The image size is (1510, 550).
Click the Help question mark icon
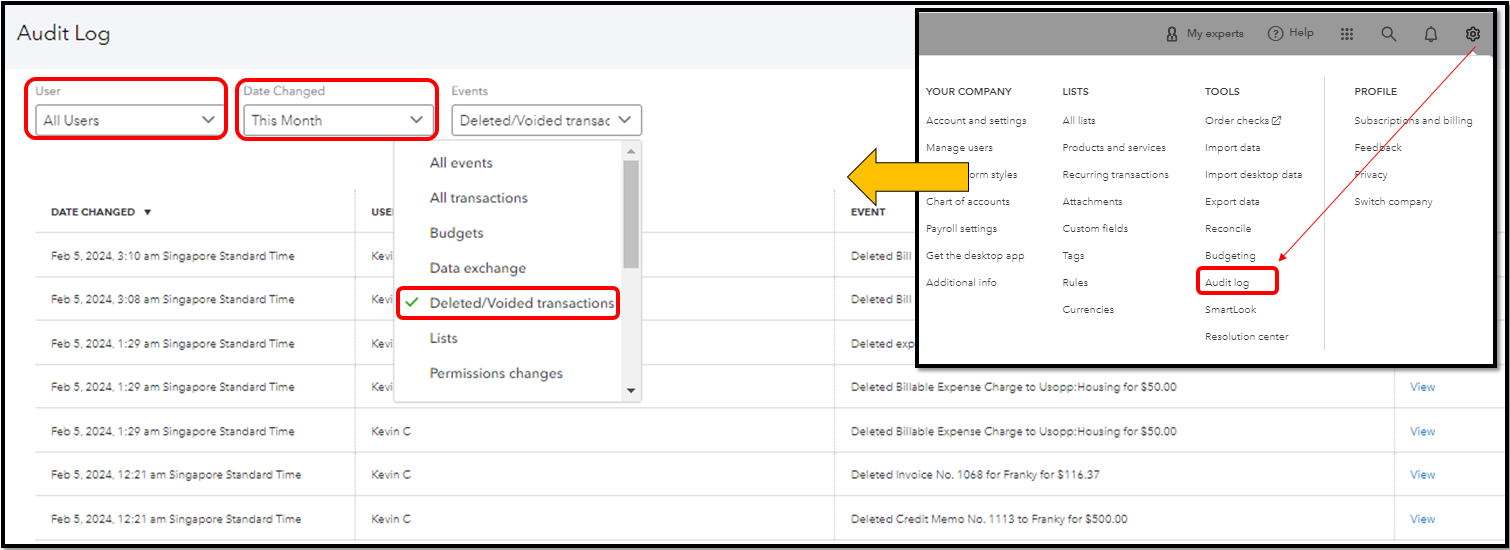[1275, 34]
